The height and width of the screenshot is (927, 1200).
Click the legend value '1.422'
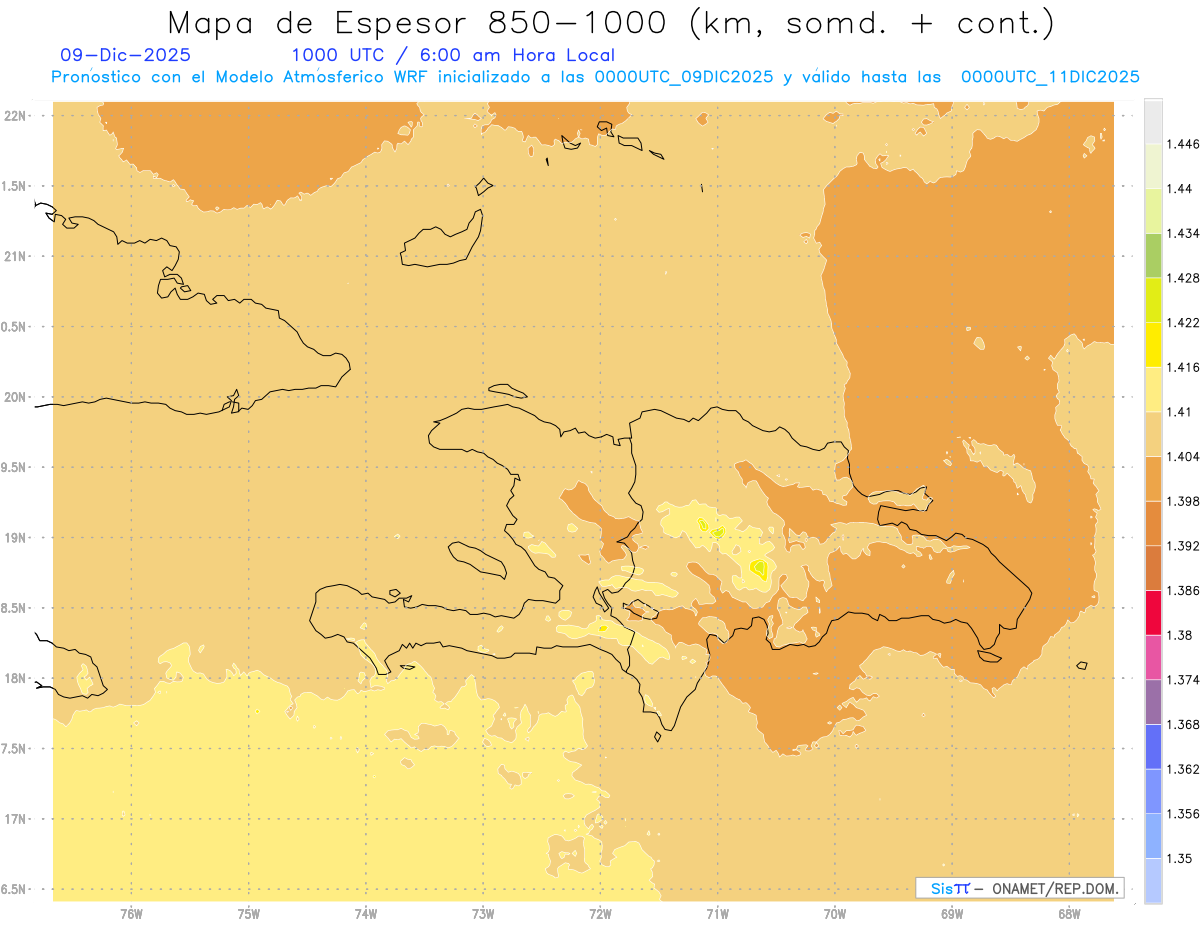[1184, 323]
